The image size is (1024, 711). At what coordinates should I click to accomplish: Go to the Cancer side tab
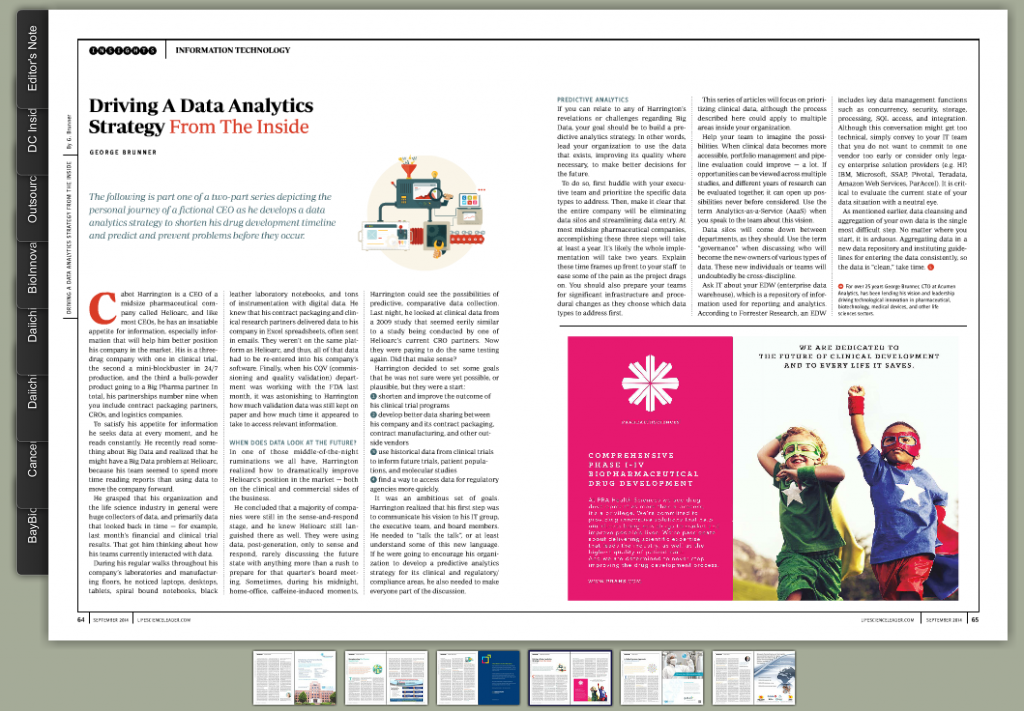pyautogui.click(x=33, y=459)
